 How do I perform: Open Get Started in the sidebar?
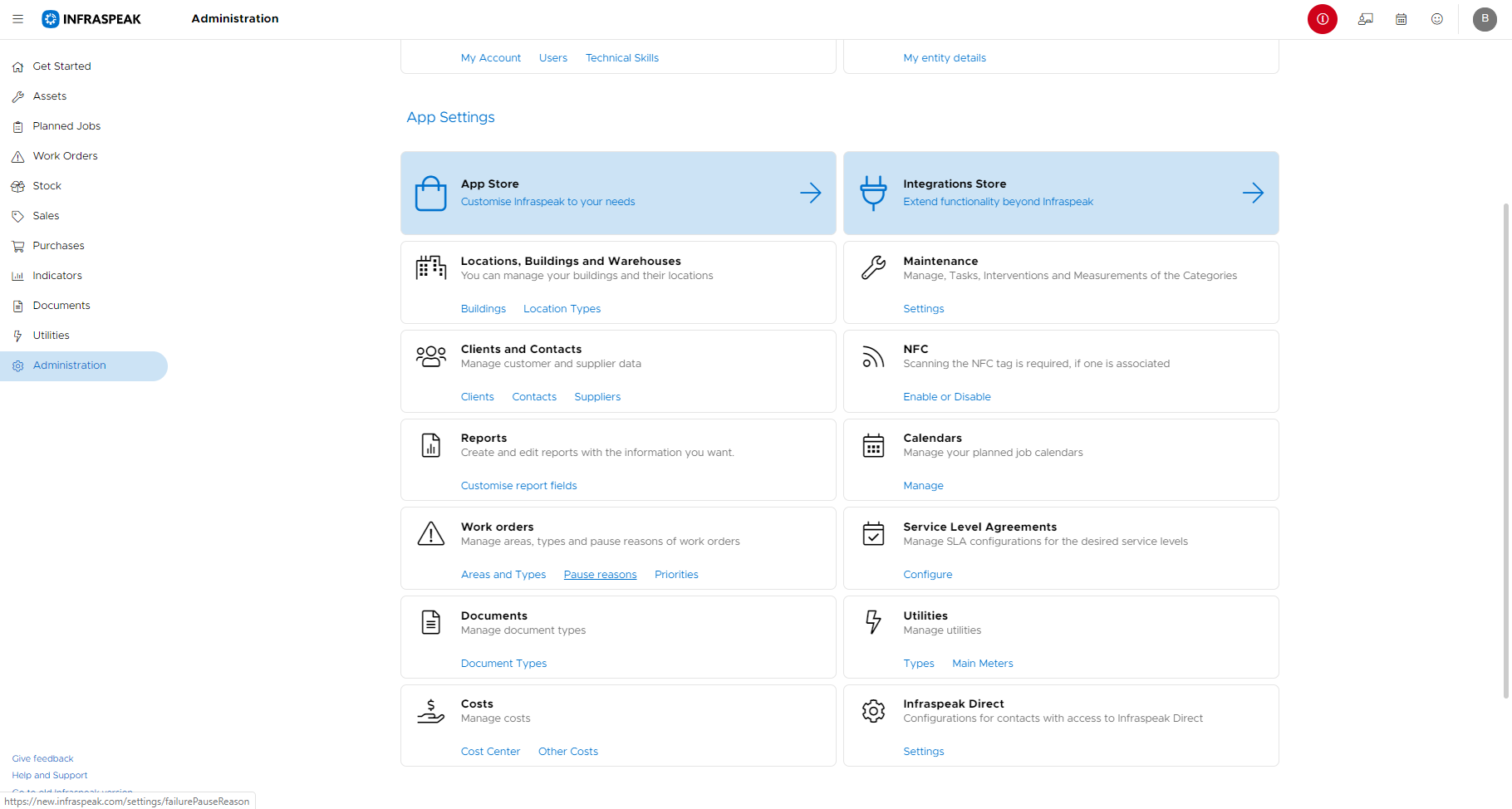tap(84, 66)
